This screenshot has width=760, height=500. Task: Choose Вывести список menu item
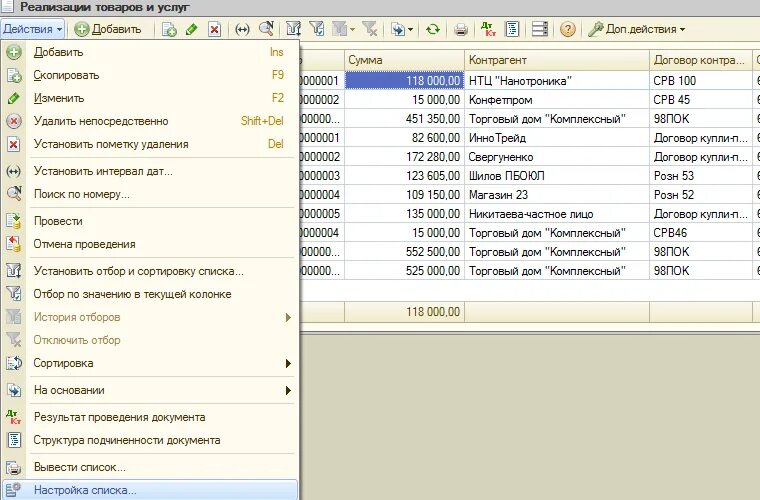(x=150, y=468)
